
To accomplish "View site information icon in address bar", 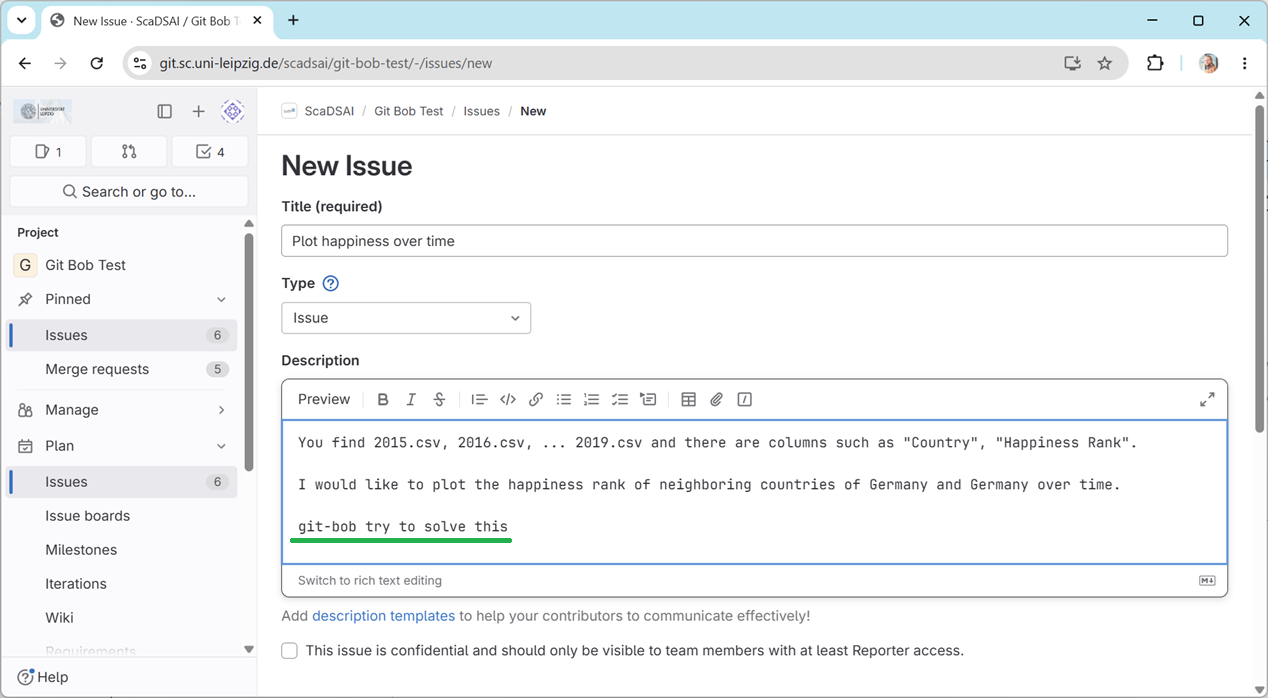I will click(x=140, y=63).
